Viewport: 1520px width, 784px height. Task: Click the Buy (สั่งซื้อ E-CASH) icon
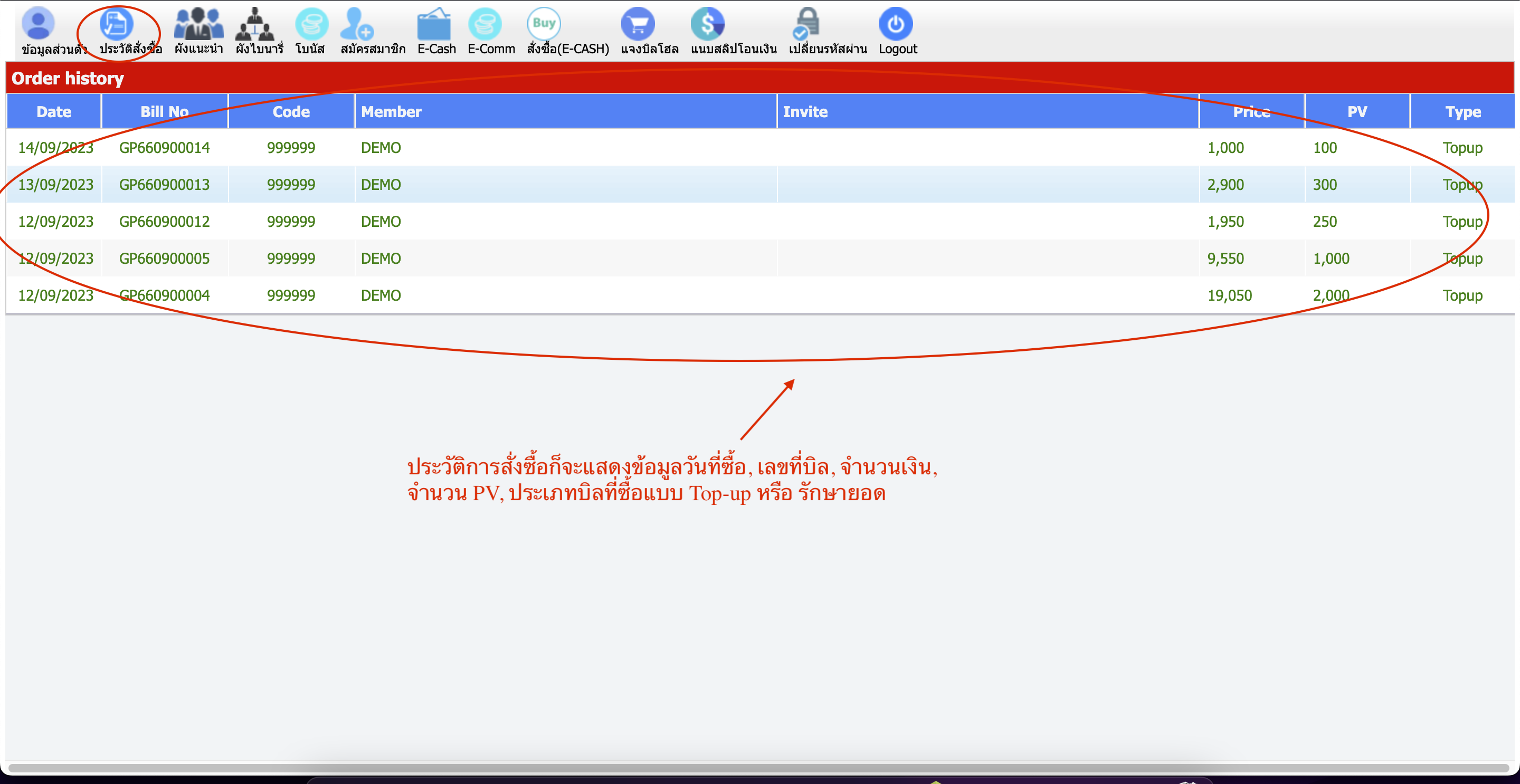[544, 24]
